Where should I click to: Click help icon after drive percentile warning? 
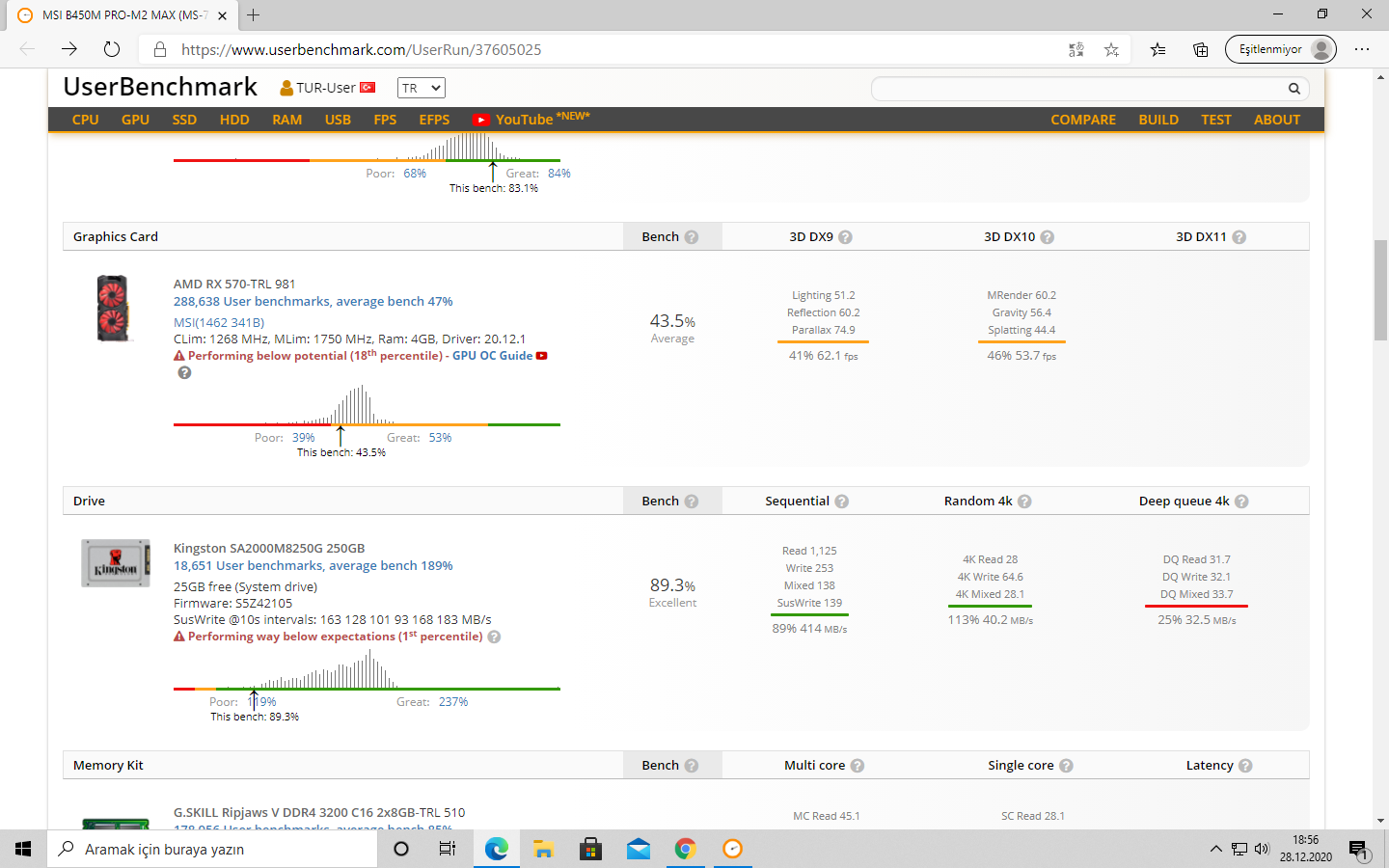click(494, 637)
